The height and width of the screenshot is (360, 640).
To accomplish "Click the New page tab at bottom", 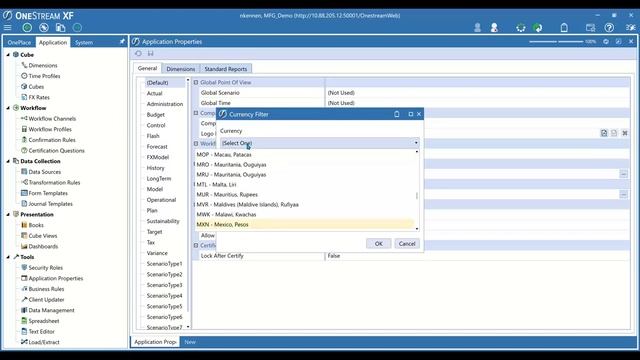I will click(x=190, y=342).
